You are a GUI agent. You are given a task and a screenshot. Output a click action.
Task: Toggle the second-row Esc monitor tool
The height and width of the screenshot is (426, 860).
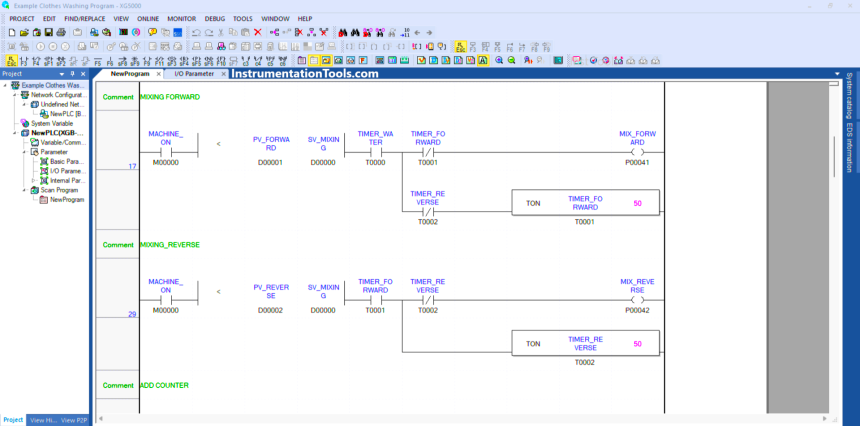tap(460, 47)
